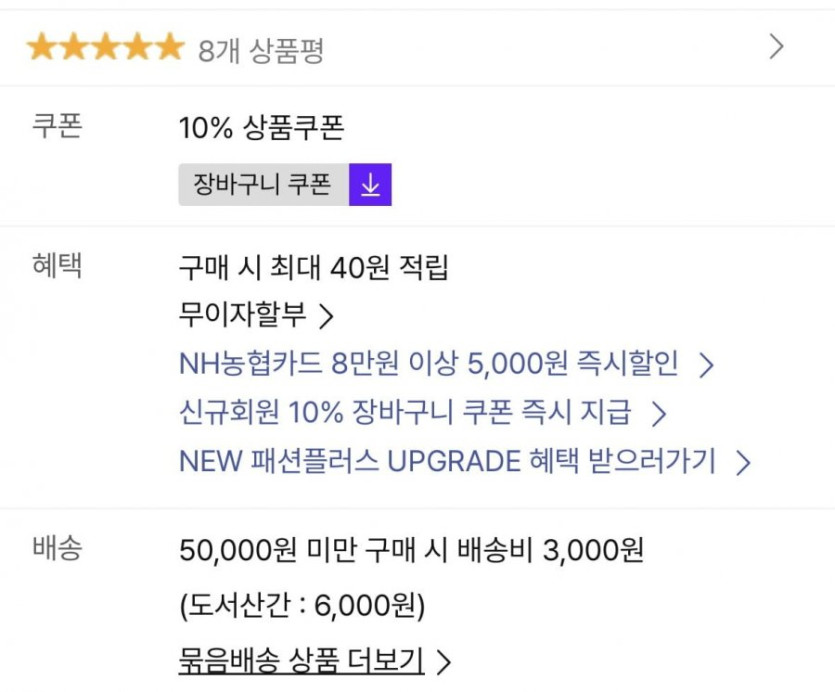Open NEW 패션플러스 UPGRADE 혜택 받으러가기 link
835x692 pixels.
point(447,461)
